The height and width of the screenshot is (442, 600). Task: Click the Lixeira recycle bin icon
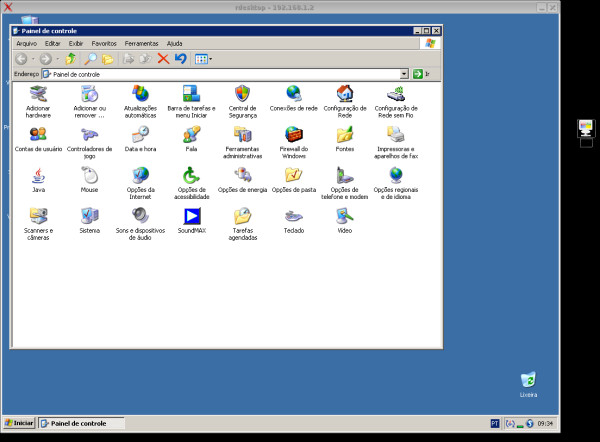click(x=528, y=384)
